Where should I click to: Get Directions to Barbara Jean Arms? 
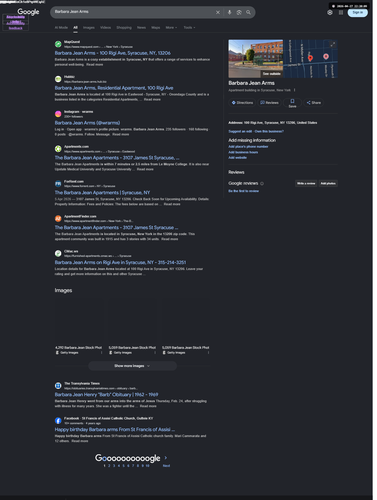(242, 103)
